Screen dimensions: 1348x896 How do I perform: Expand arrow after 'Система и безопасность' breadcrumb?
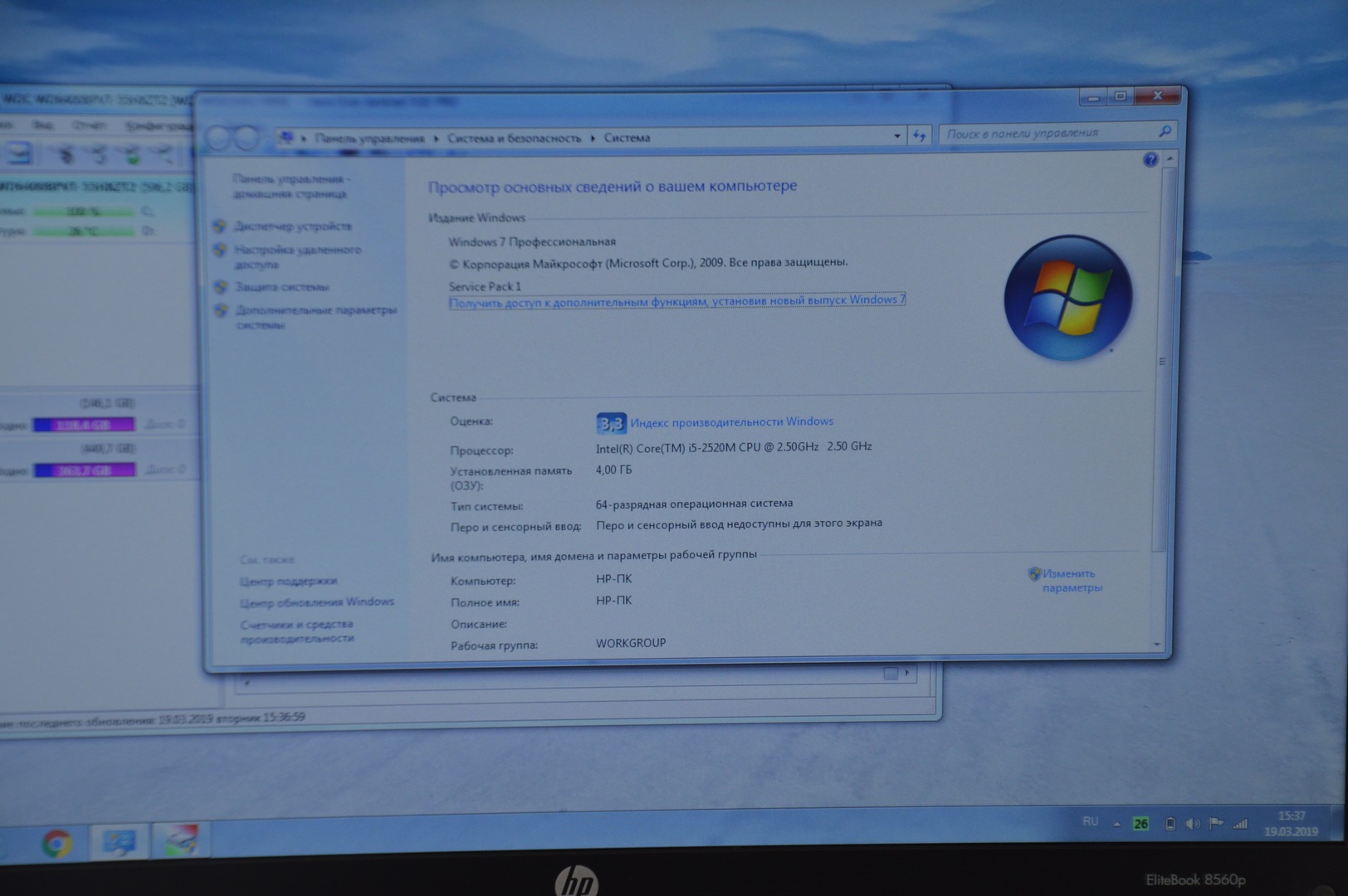[x=593, y=138]
